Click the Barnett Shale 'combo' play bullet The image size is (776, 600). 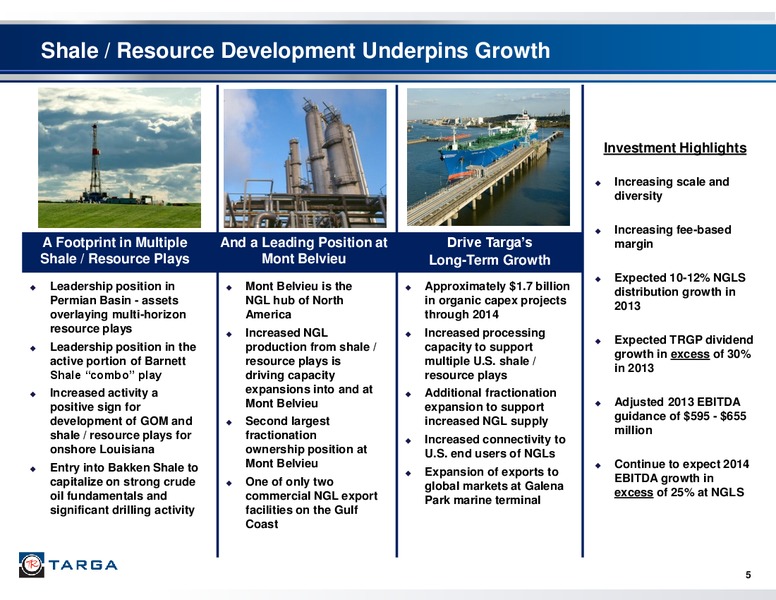coord(123,361)
